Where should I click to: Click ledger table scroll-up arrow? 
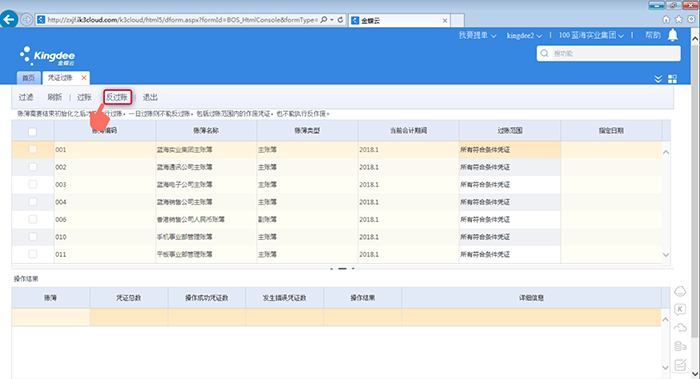tap(666, 152)
